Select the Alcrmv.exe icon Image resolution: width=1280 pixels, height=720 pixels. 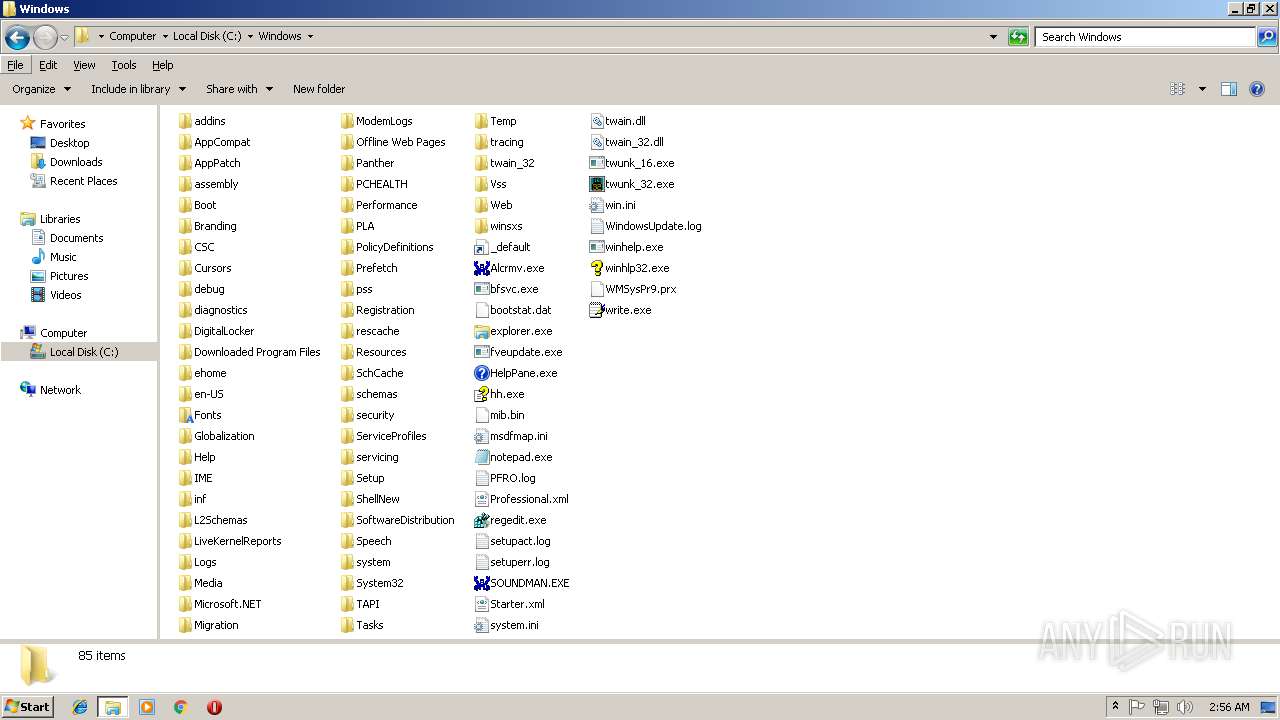(481, 268)
